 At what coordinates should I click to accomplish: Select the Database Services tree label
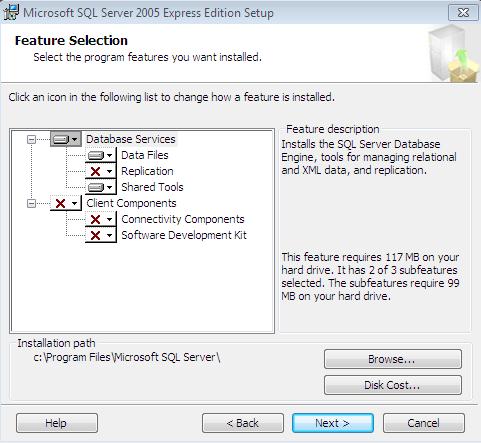click(x=131, y=139)
